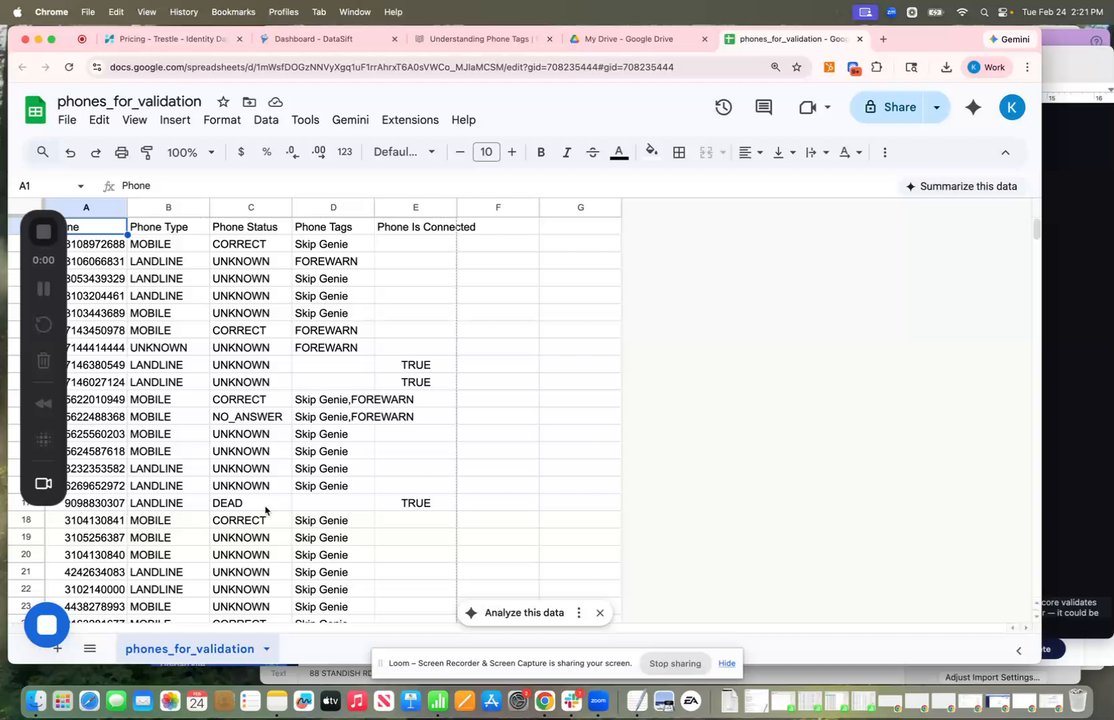Increase font size with plus

coord(512,152)
